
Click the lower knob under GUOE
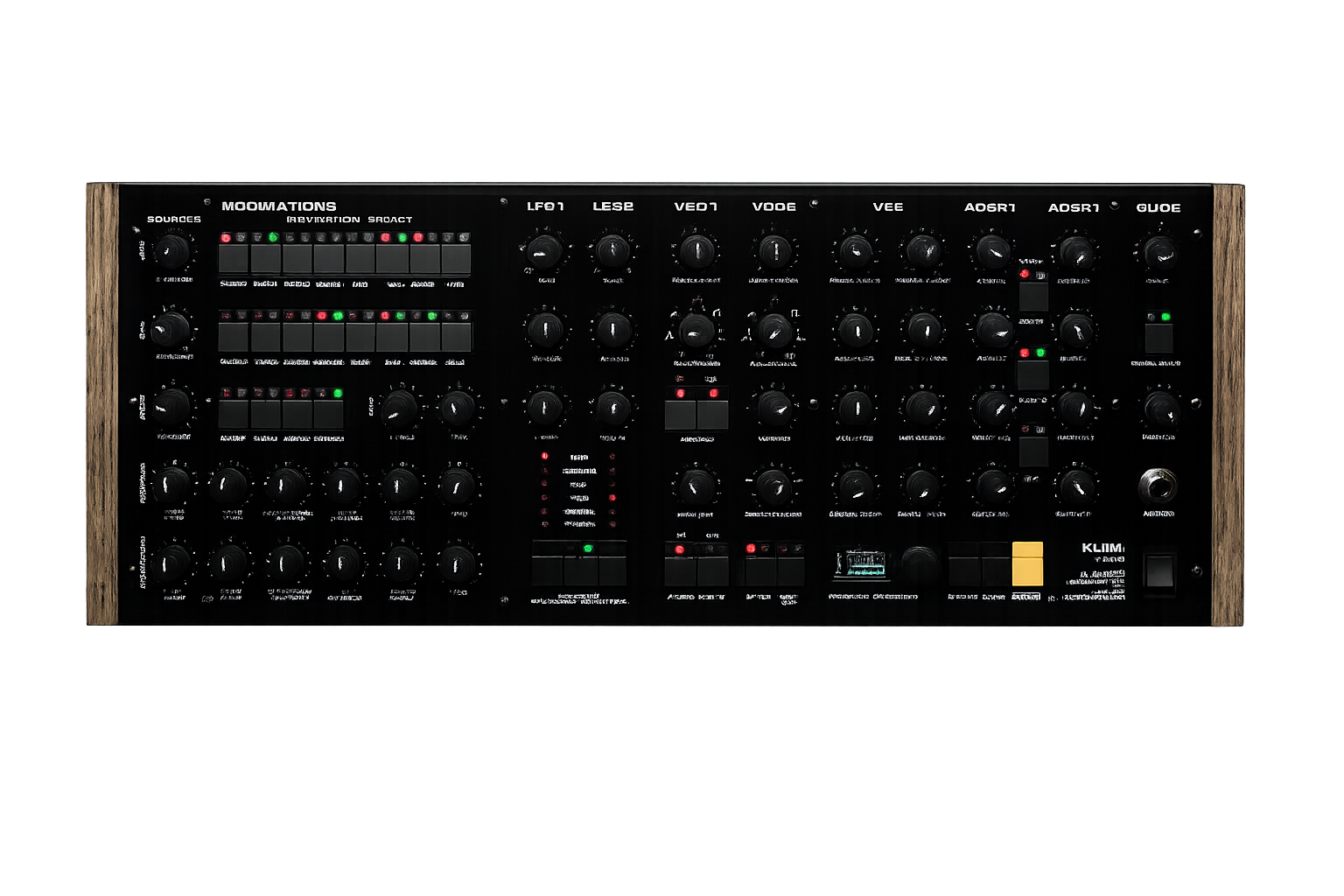tap(1160, 408)
